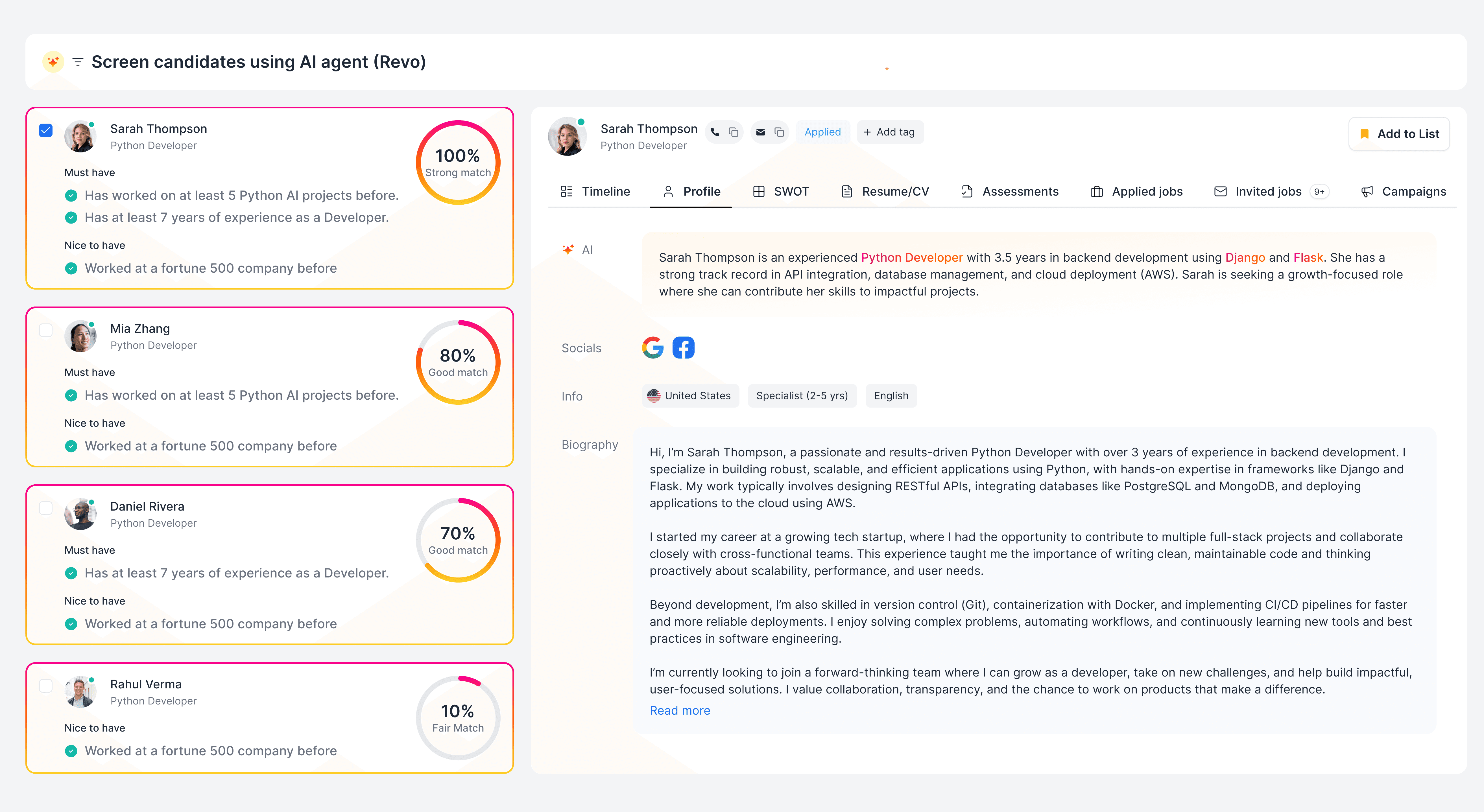Open Daniel Rivera's candidate name
Viewport: 1484px width, 812px height.
pos(147,507)
